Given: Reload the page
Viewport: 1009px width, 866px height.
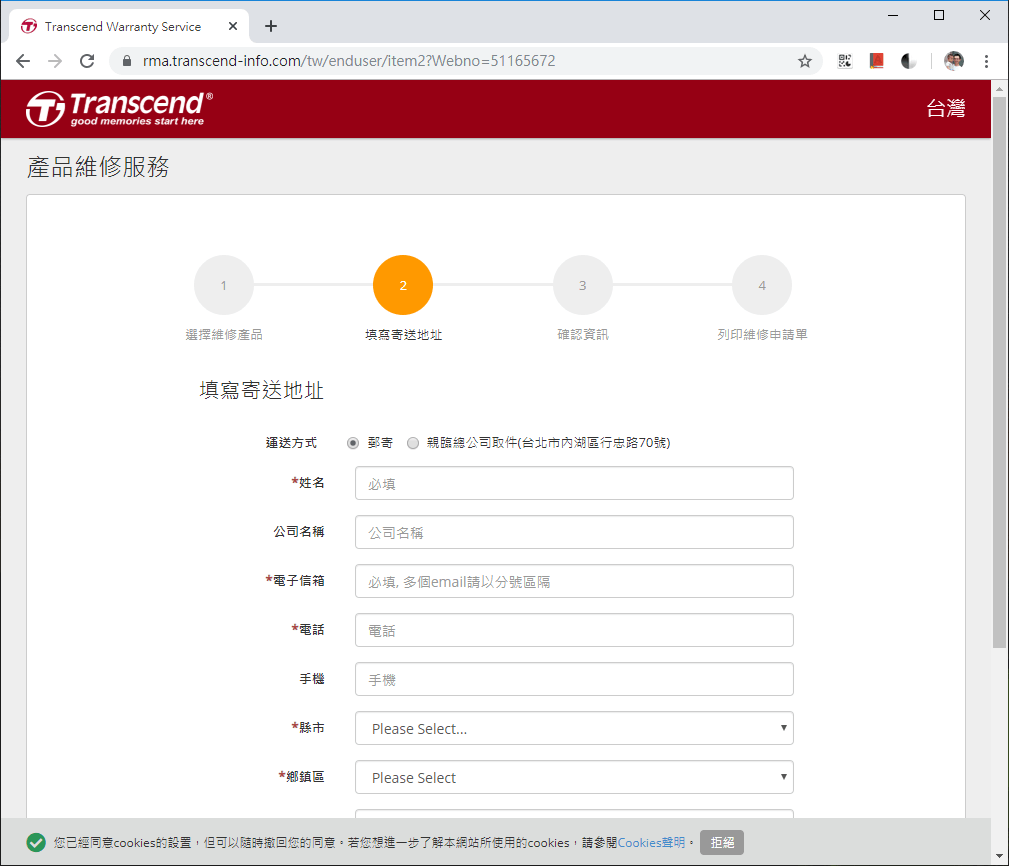Looking at the screenshot, I should click(87, 60).
